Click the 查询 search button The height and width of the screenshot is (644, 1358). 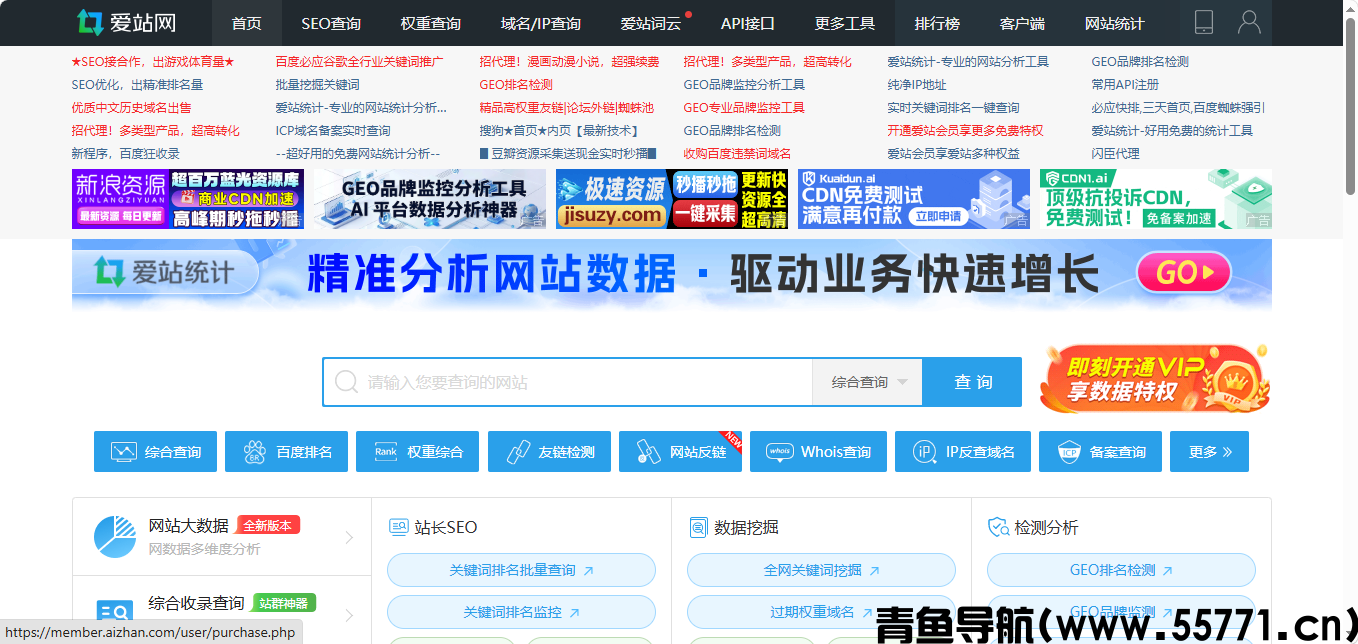coord(973,382)
